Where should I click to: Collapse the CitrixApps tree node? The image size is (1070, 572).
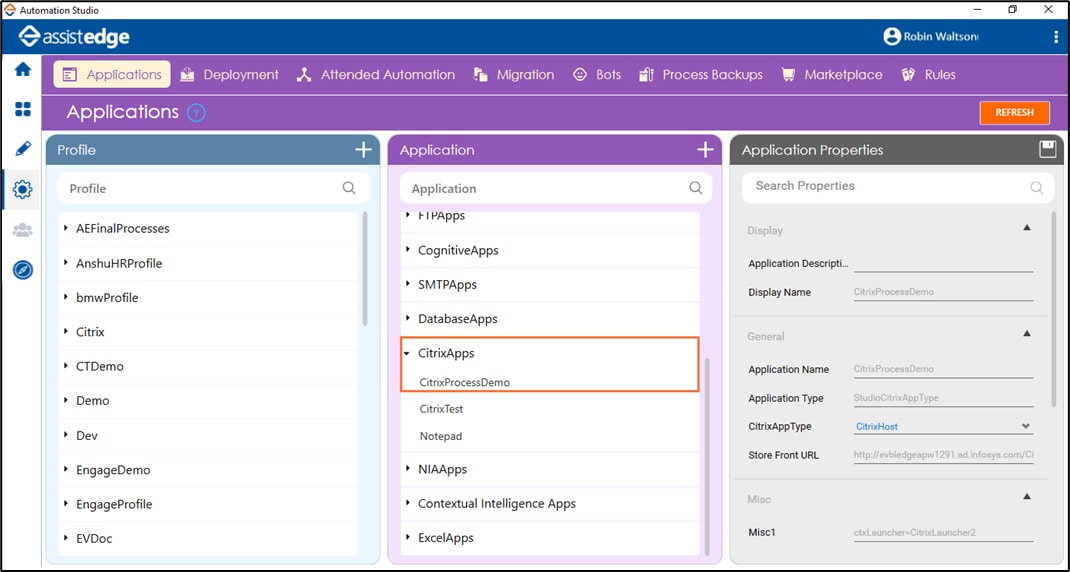(x=407, y=353)
